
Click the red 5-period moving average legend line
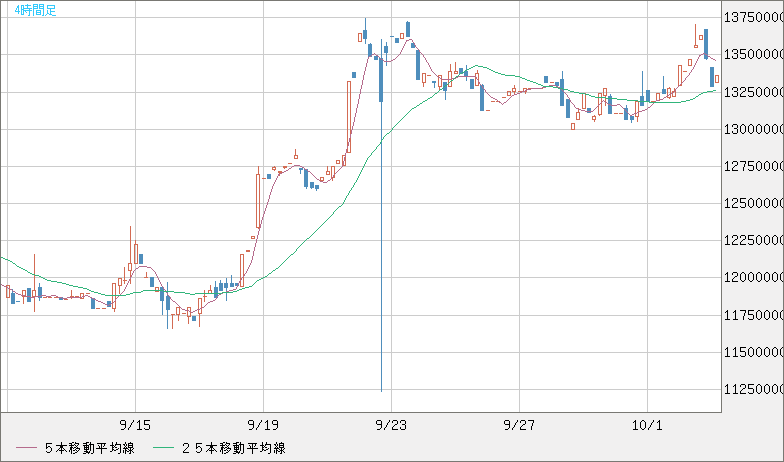[x=26, y=448]
